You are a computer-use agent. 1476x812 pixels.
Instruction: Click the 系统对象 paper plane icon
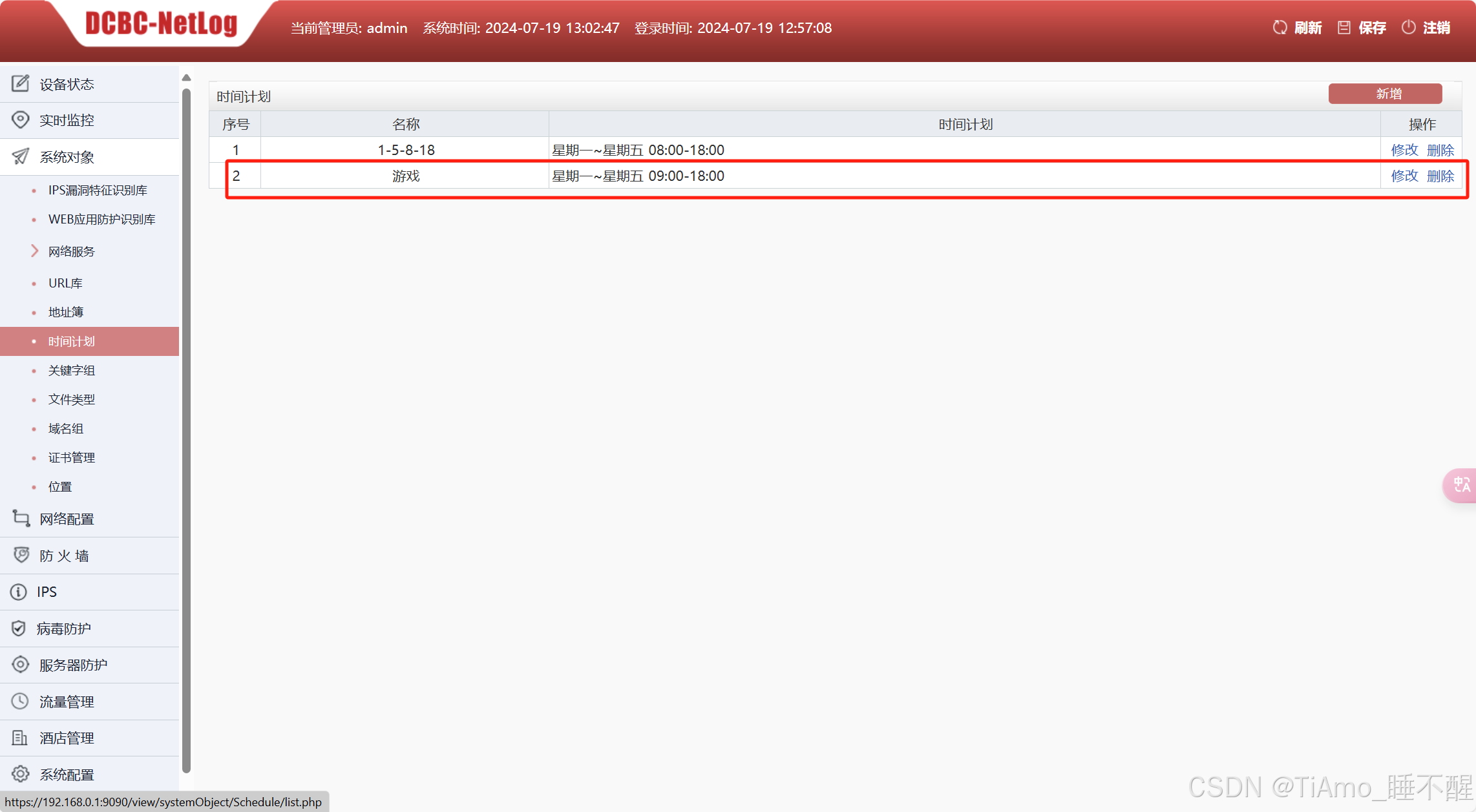[x=21, y=156]
